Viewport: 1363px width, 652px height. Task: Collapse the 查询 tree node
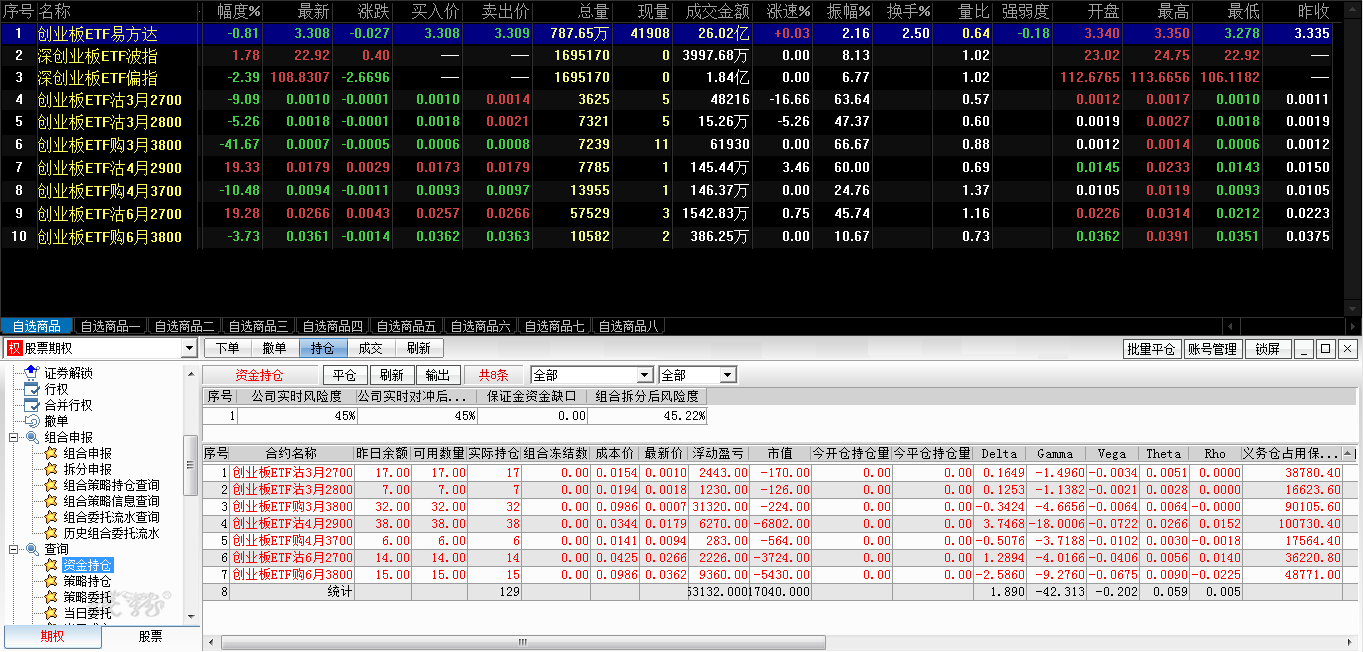click(14, 549)
